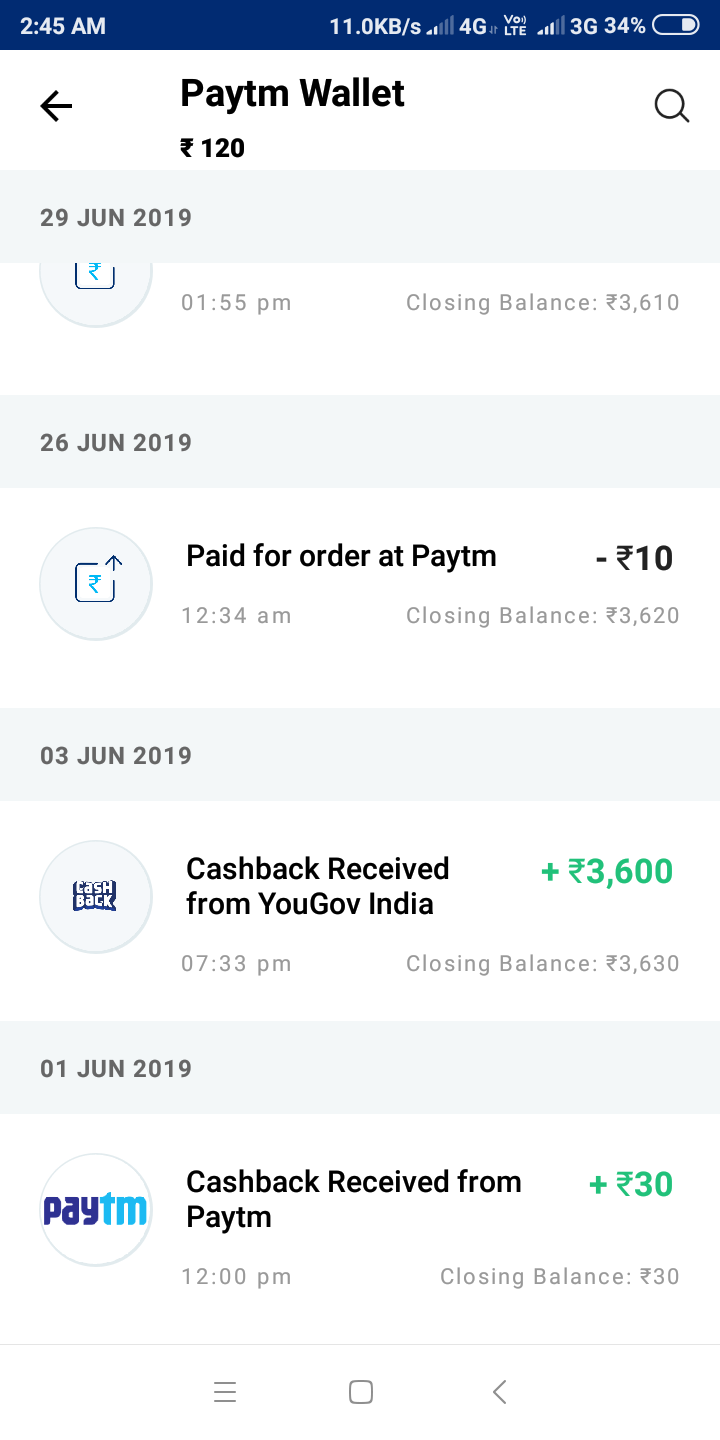Tap the Cashback badge icon for YouGov India
Image resolution: width=720 pixels, height=1440 pixels.
[96, 896]
